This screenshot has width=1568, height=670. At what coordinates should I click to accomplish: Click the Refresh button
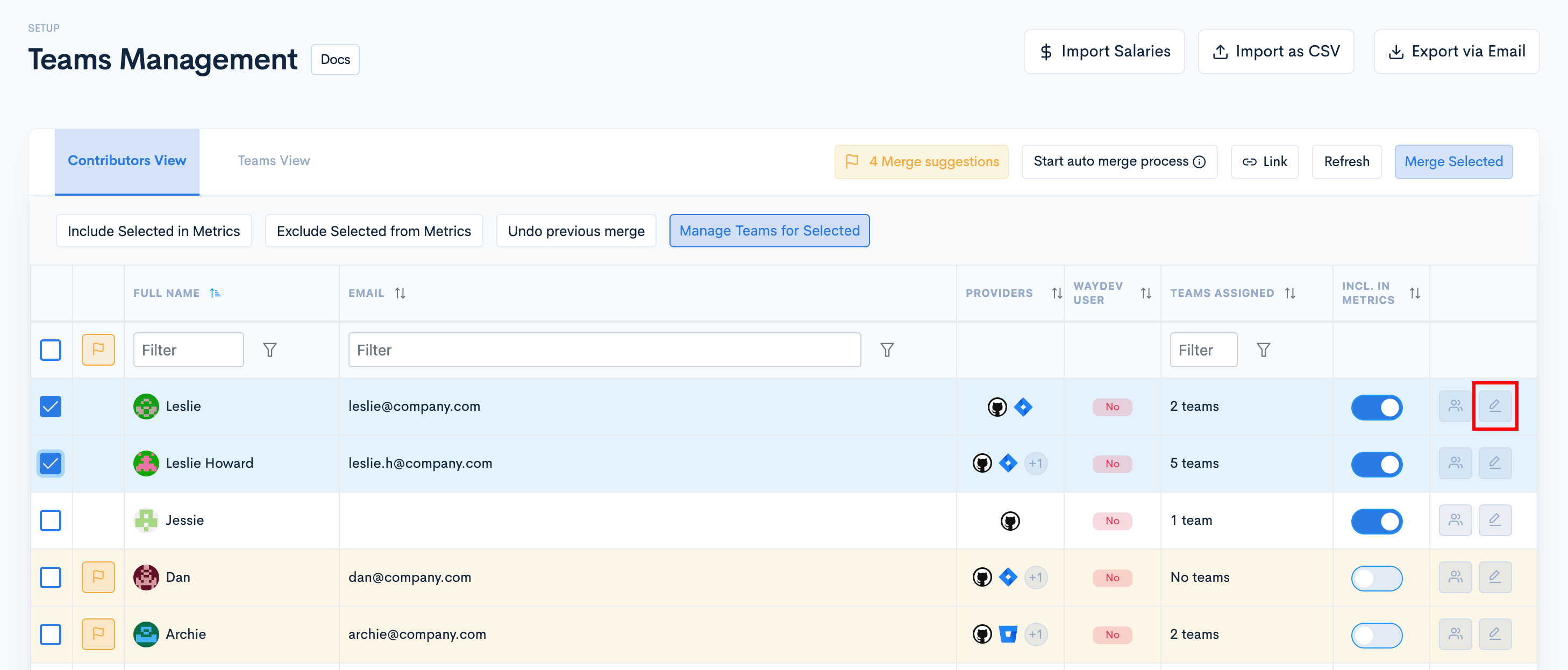pos(1346,162)
